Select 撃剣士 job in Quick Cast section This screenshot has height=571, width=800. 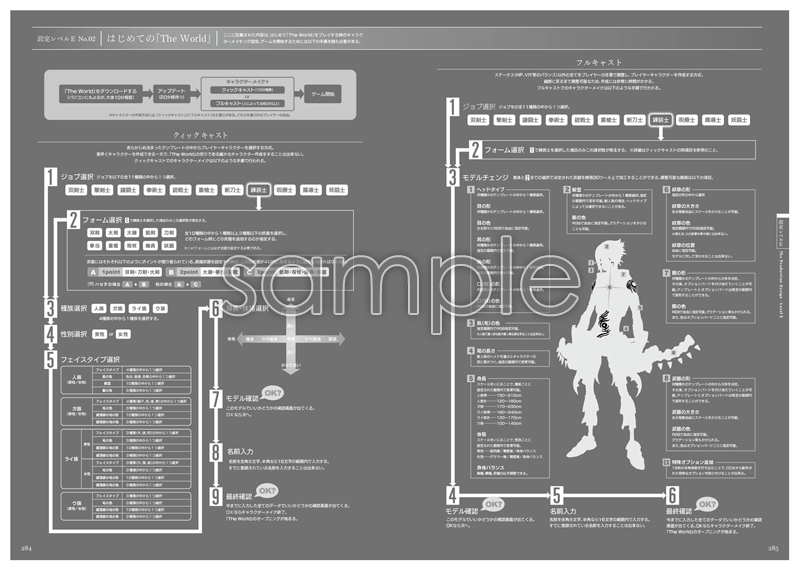click(102, 190)
